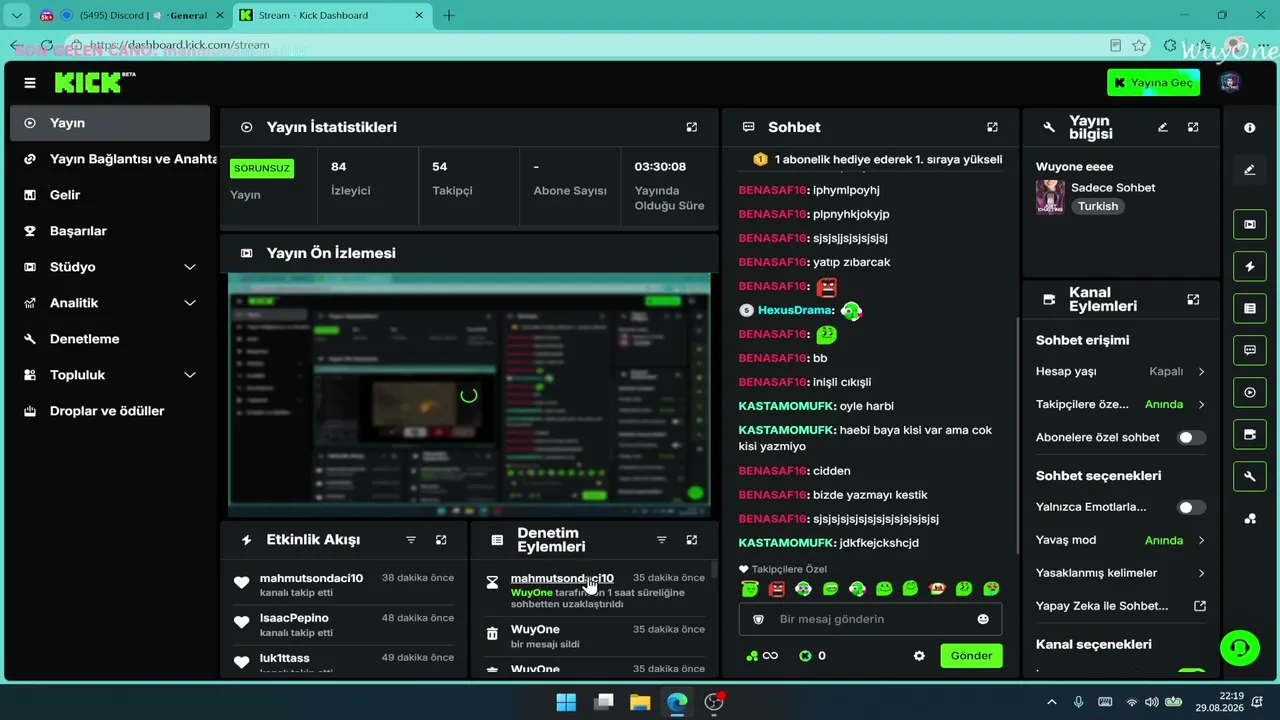
Task: Click the KICK logo in the header
Action: tap(95, 82)
